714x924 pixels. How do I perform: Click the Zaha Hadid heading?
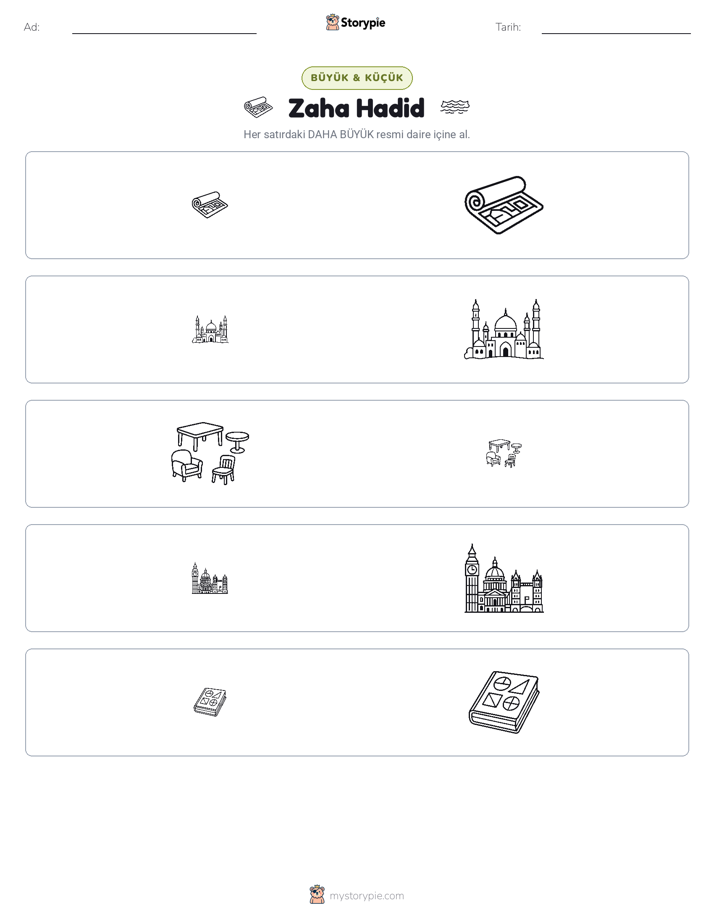(x=356, y=108)
